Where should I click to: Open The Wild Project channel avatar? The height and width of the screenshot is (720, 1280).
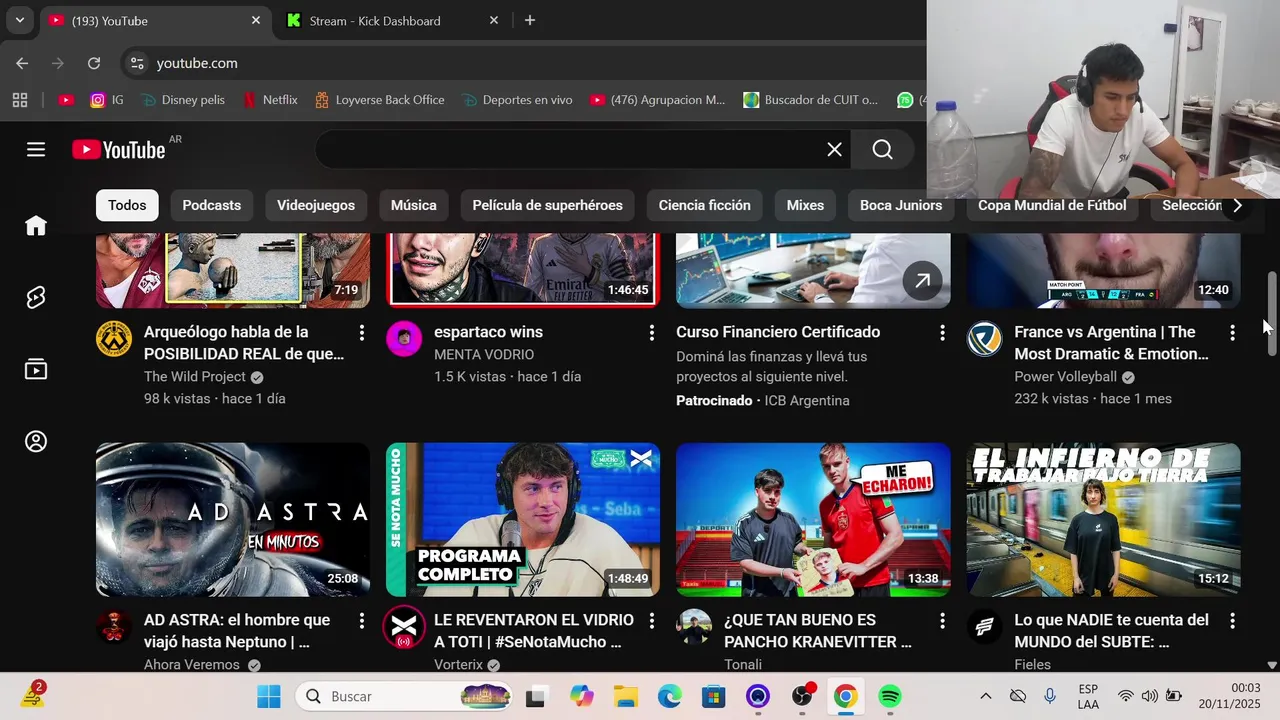(x=114, y=339)
